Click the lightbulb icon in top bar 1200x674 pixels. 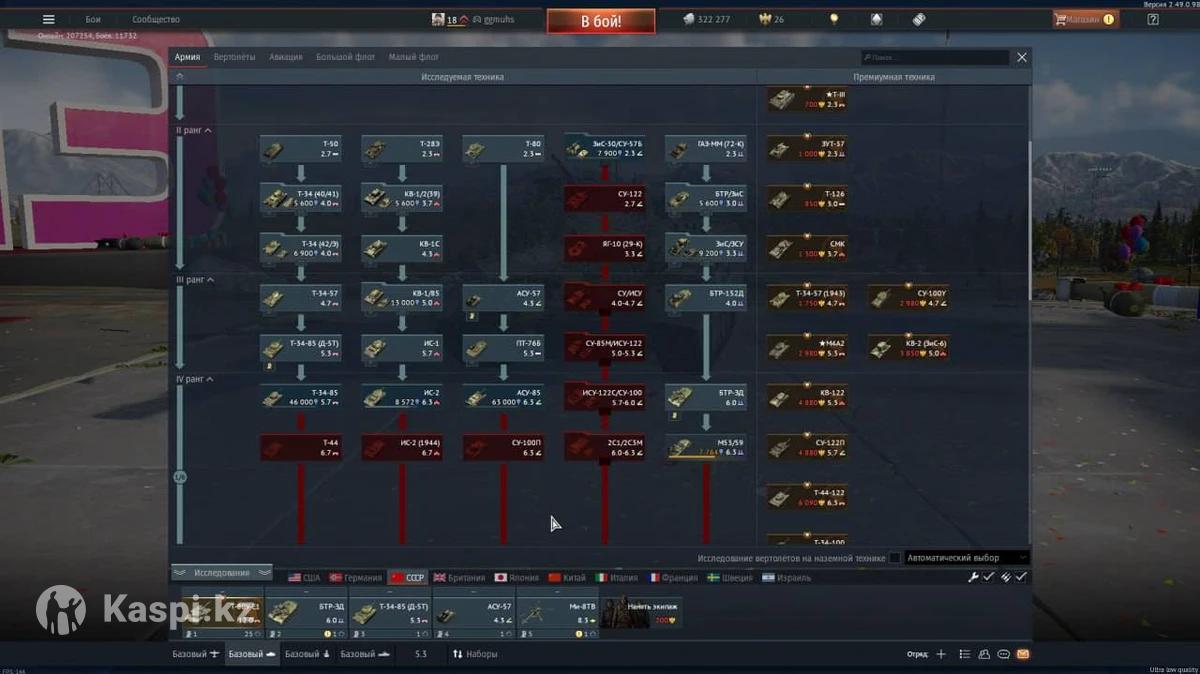click(x=834, y=19)
